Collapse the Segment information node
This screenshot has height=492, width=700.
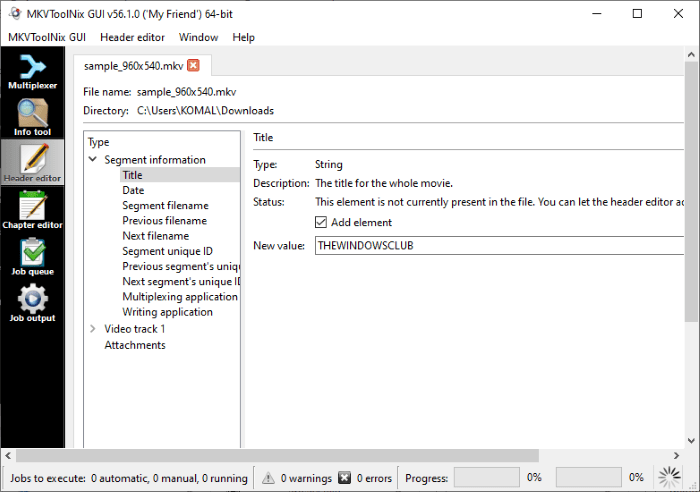(x=93, y=160)
